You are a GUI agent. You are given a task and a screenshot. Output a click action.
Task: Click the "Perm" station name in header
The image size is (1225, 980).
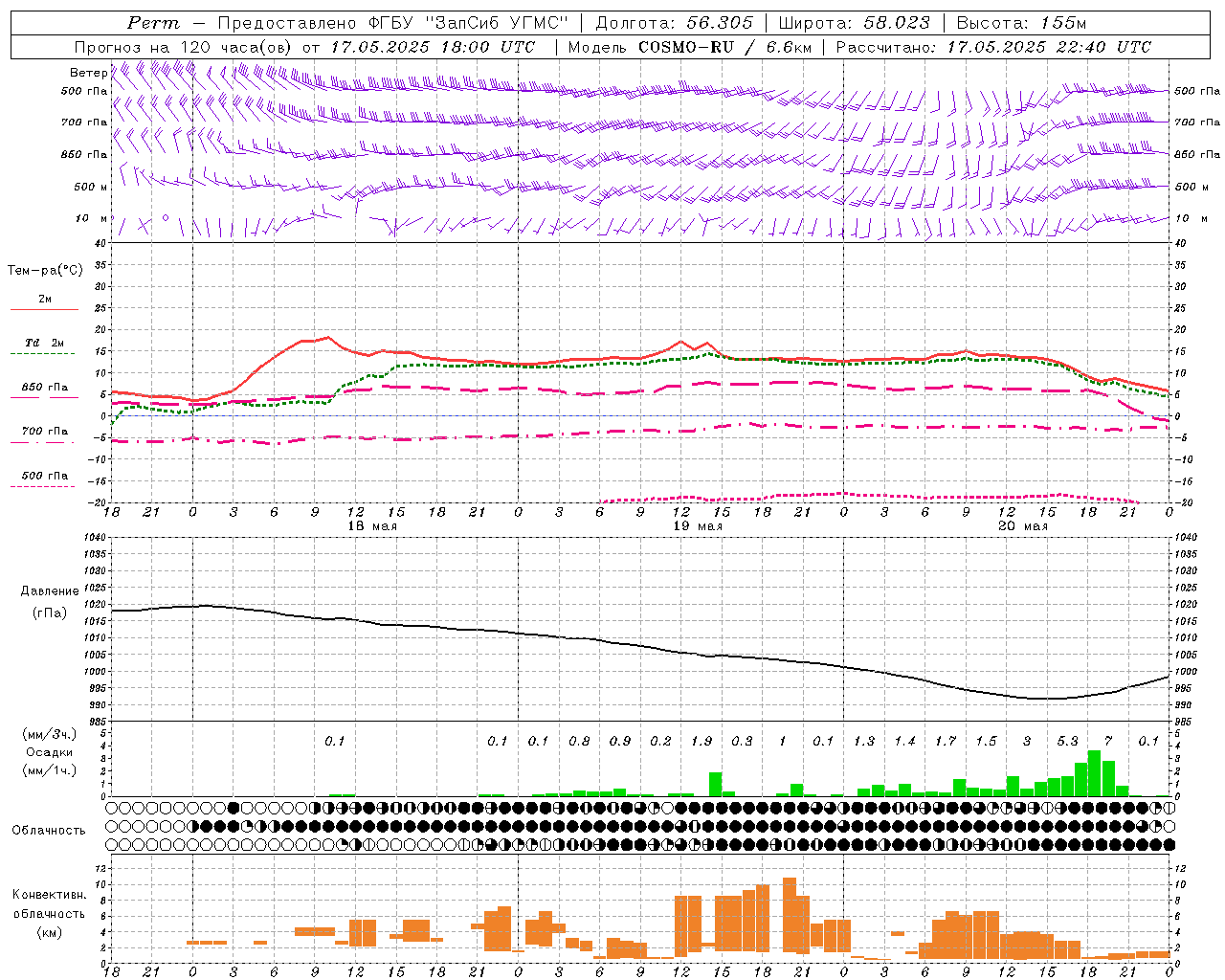click(153, 23)
